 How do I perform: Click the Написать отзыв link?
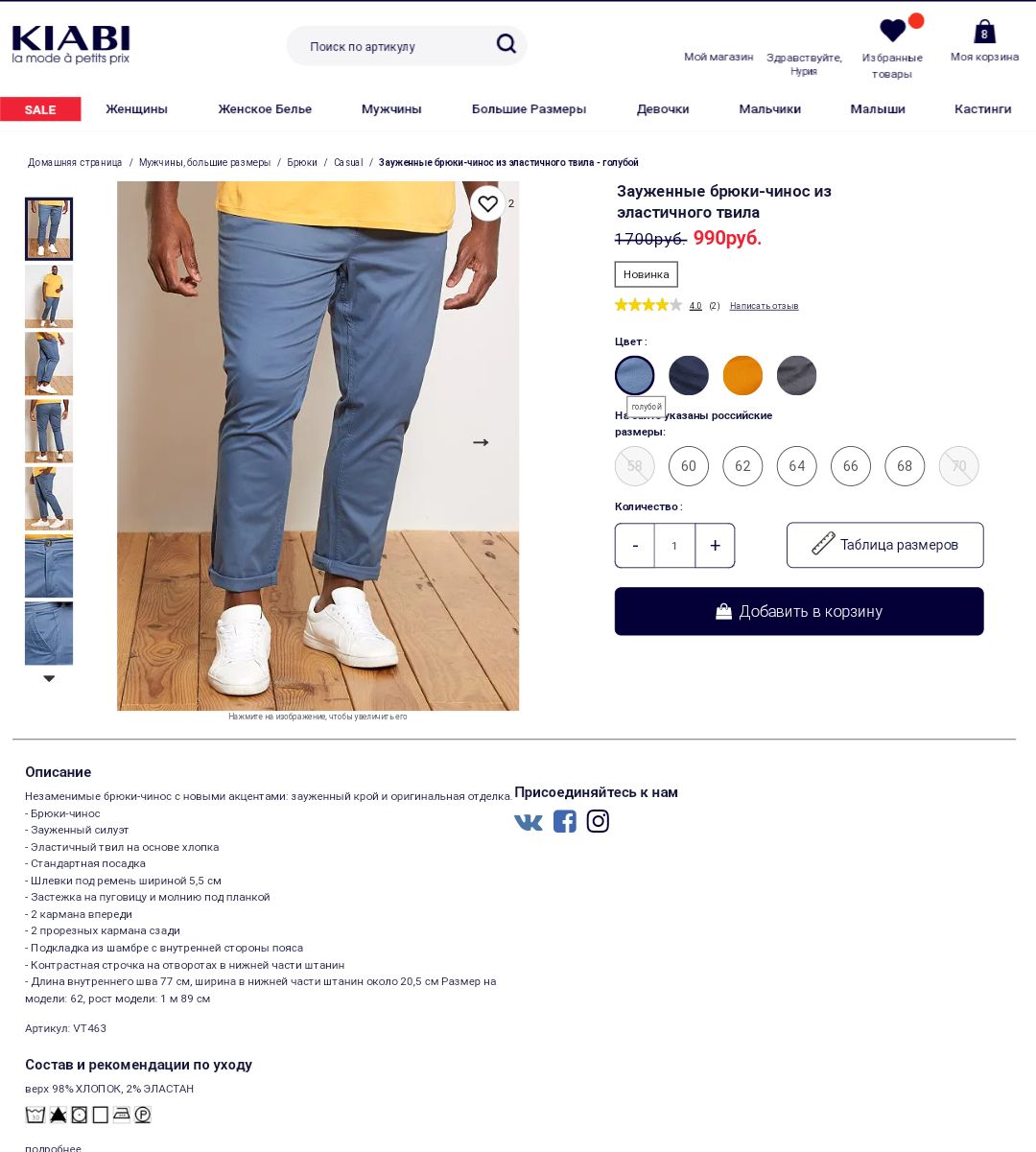764,306
